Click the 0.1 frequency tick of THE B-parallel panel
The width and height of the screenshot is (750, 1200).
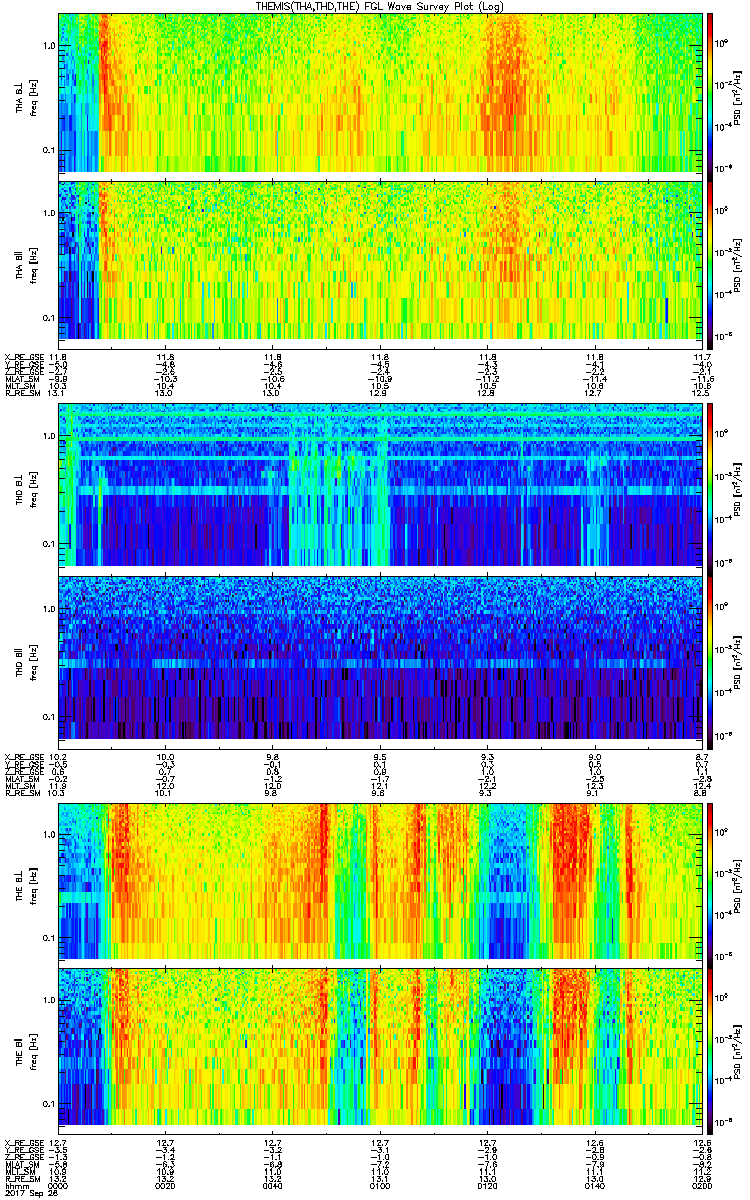(x=47, y=1103)
